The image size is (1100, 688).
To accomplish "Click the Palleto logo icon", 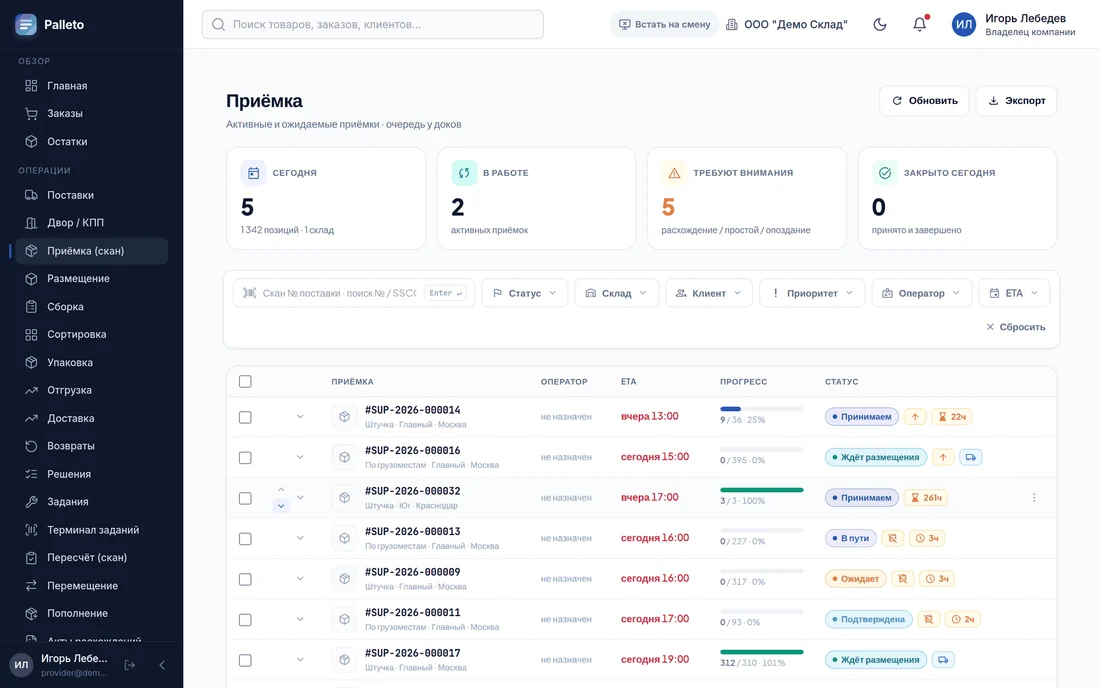I will coord(26,25).
